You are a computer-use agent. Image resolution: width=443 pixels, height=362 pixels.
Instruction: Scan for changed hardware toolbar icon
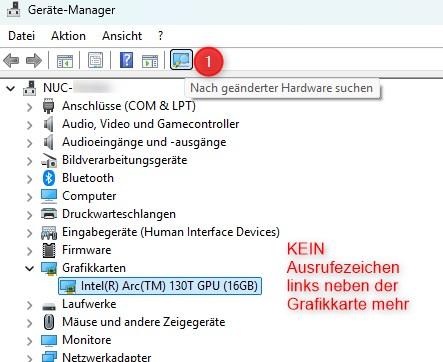coord(181,60)
